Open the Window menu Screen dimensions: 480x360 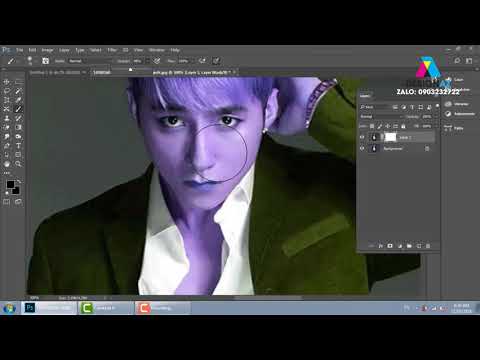pyautogui.click(x=156, y=50)
